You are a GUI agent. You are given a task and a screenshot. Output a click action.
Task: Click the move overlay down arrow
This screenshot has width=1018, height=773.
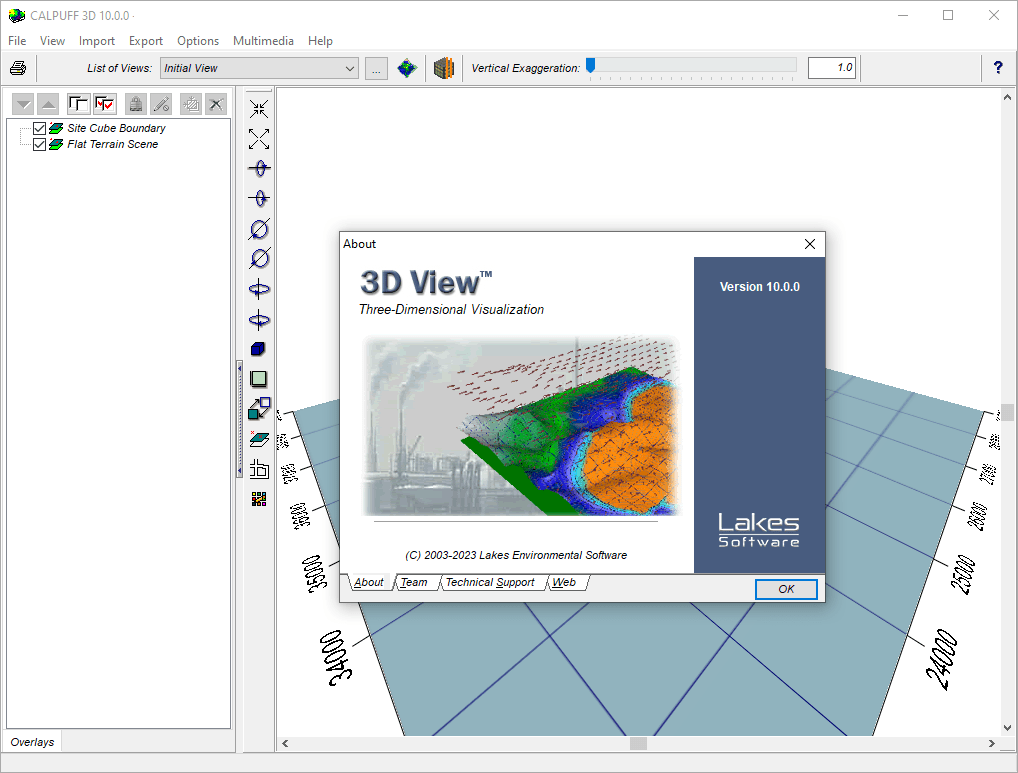coord(23,104)
